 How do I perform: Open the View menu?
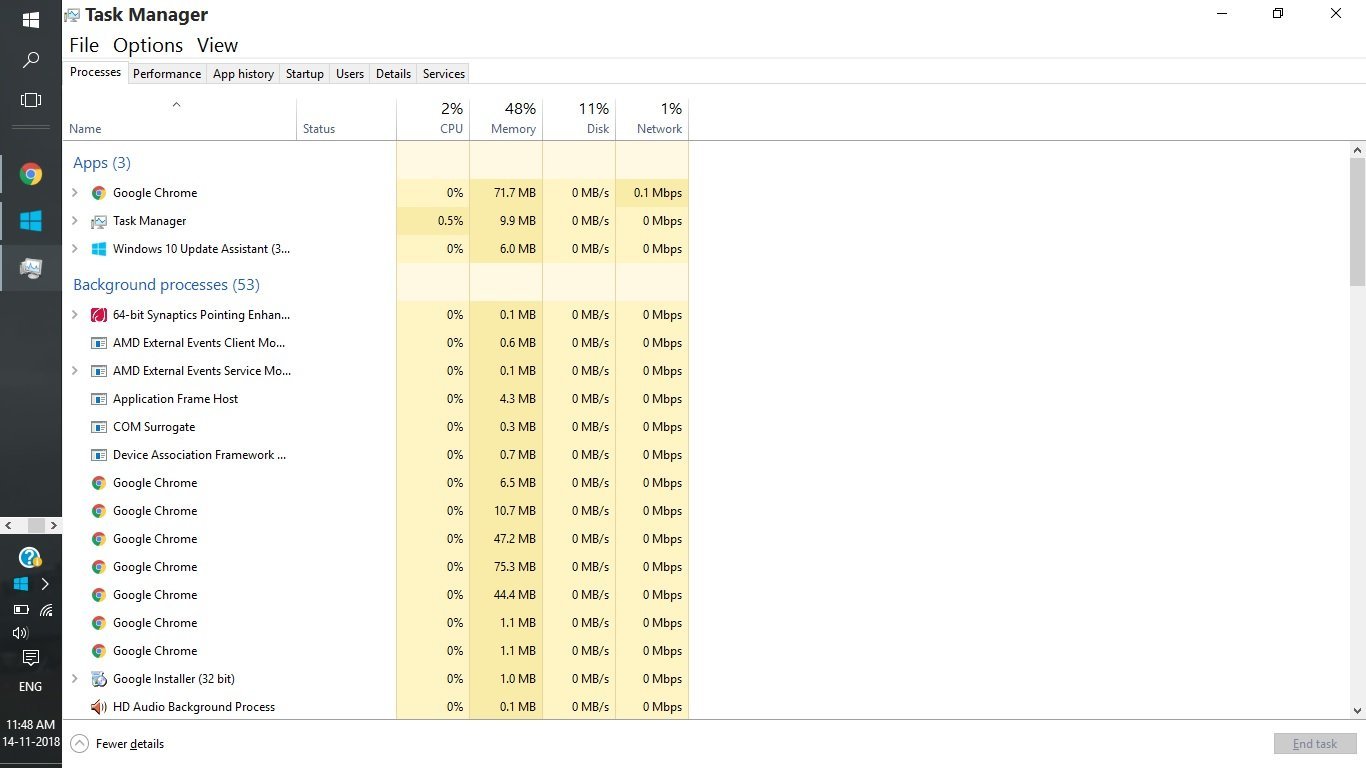(217, 45)
